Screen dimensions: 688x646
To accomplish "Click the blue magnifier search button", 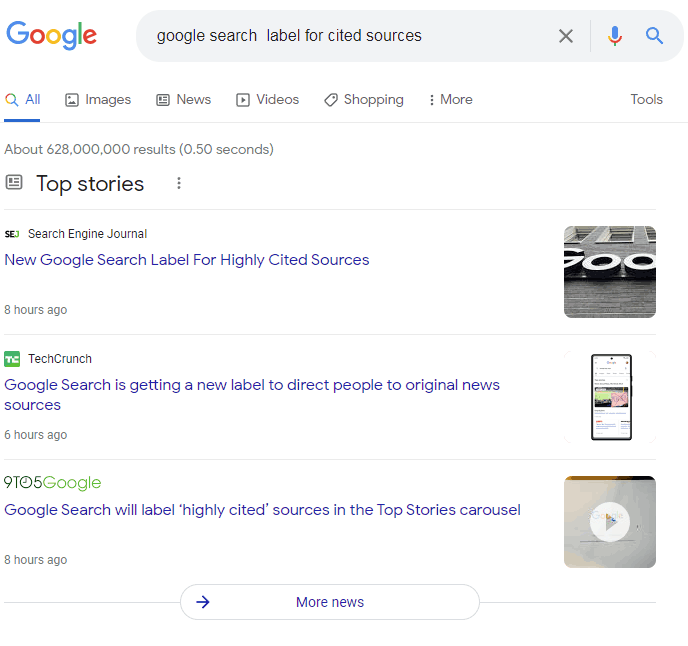I will (655, 36).
